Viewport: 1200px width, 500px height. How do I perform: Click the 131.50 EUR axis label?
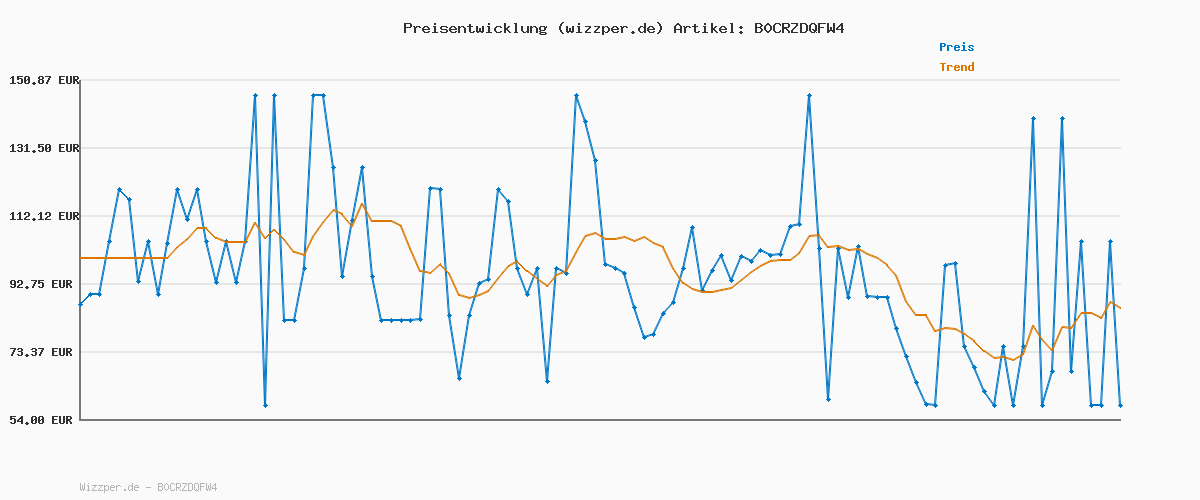point(42,148)
